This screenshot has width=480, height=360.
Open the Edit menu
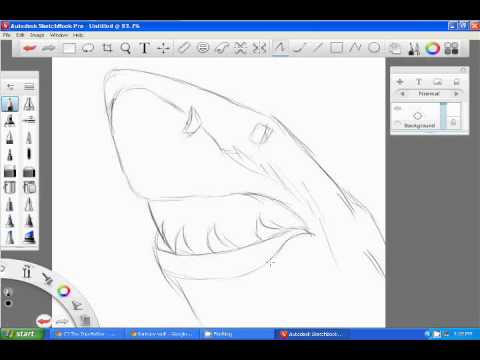click(x=20, y=35)
